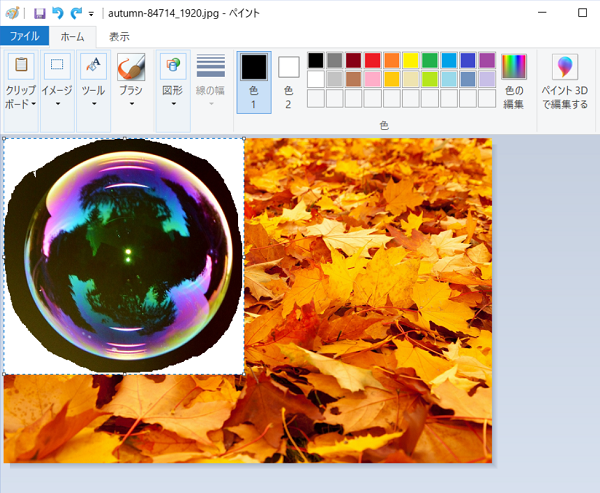This screenshot has width=600, height=493.
Task: Open the ファイル menu
Action: 24,36
